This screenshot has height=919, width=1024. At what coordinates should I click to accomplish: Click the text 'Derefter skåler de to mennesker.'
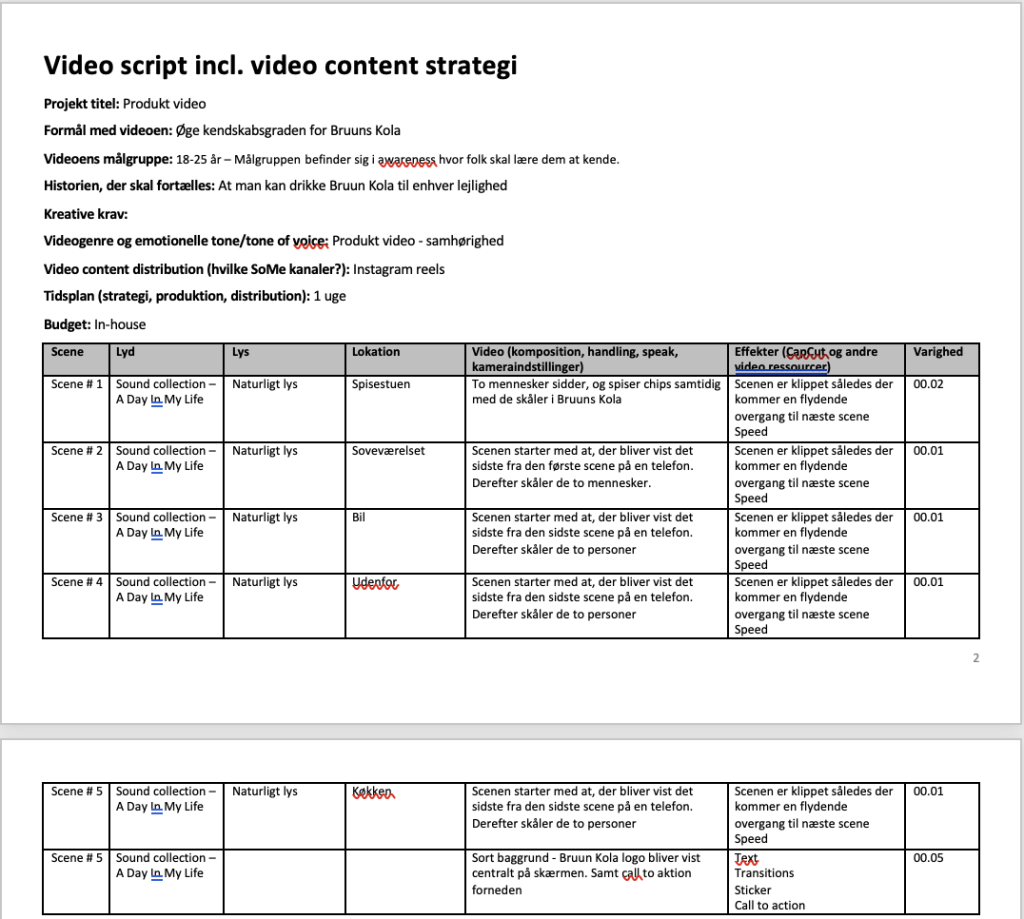tap(562, 483)
